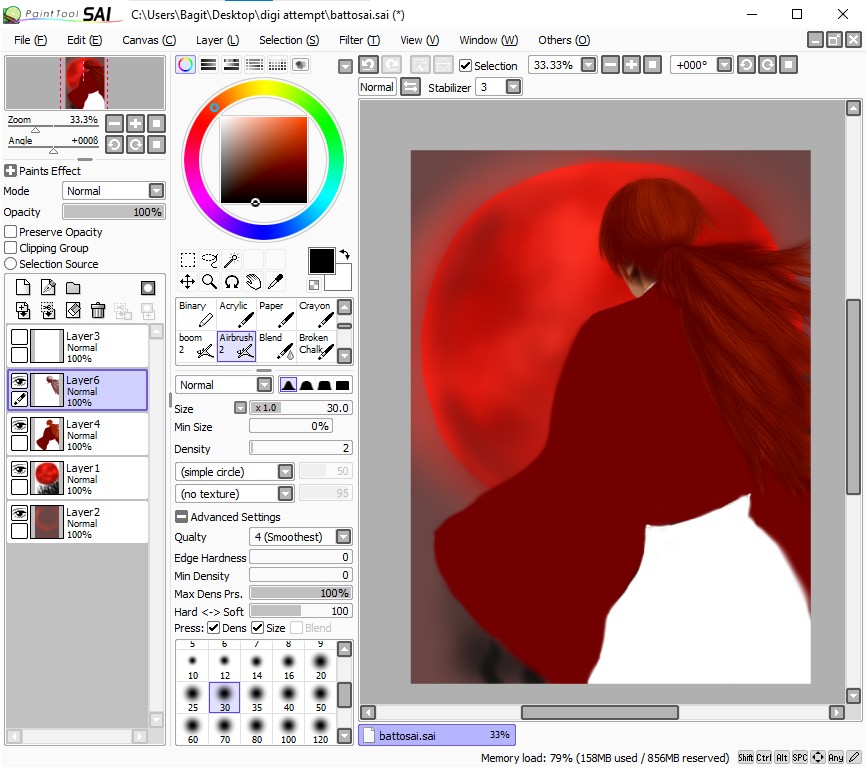Screen dimensions: 867x768
Task: Enable Clipping Group checkbox
Action: pos(11,248)
